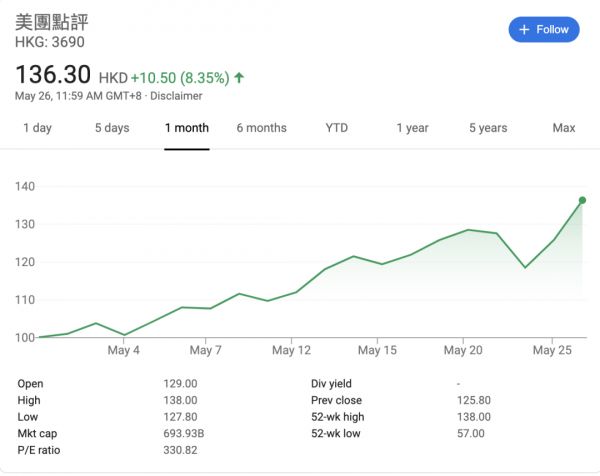Click the May 20 date label on the chart axis
Viewport: 600px width, 476px height.
point(463,351)
